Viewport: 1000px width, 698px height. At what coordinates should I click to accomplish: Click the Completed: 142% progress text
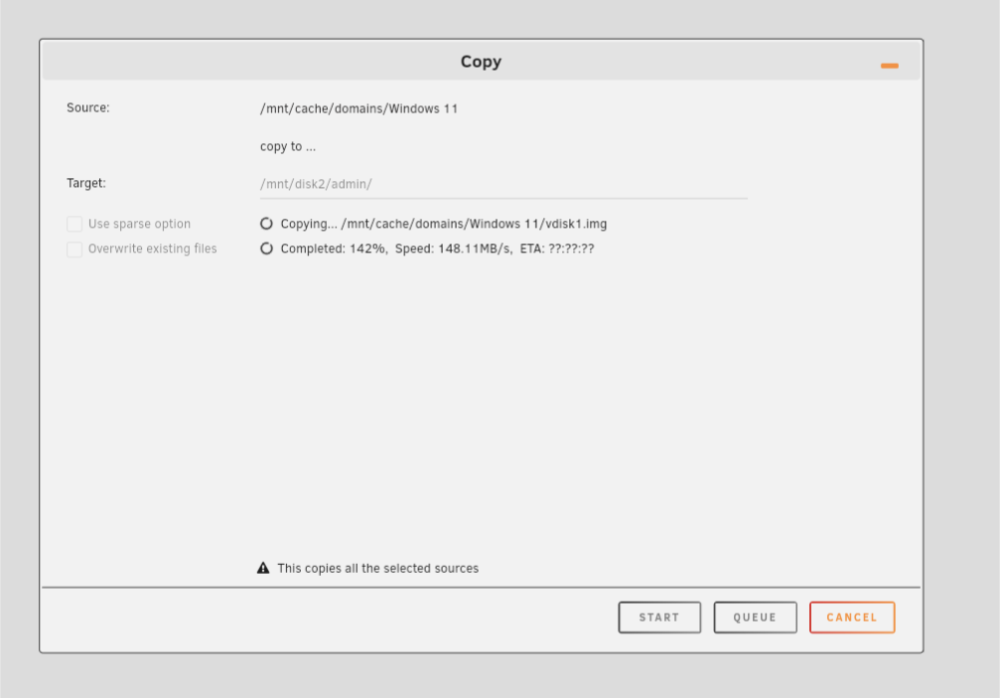[437, 249]
